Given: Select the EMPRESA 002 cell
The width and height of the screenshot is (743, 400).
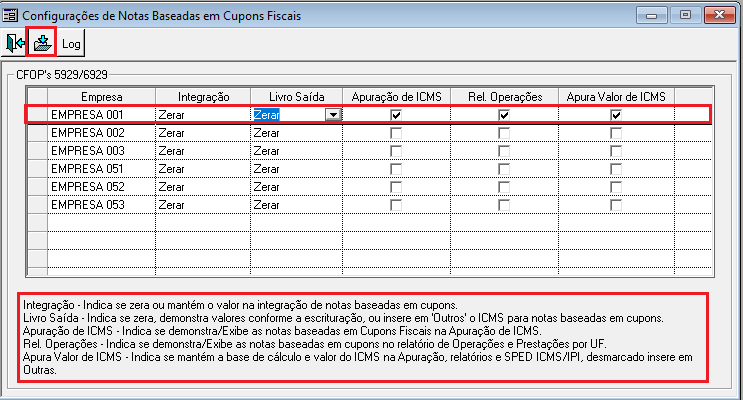Looking at the screenshot, I should tap(101, 133).
